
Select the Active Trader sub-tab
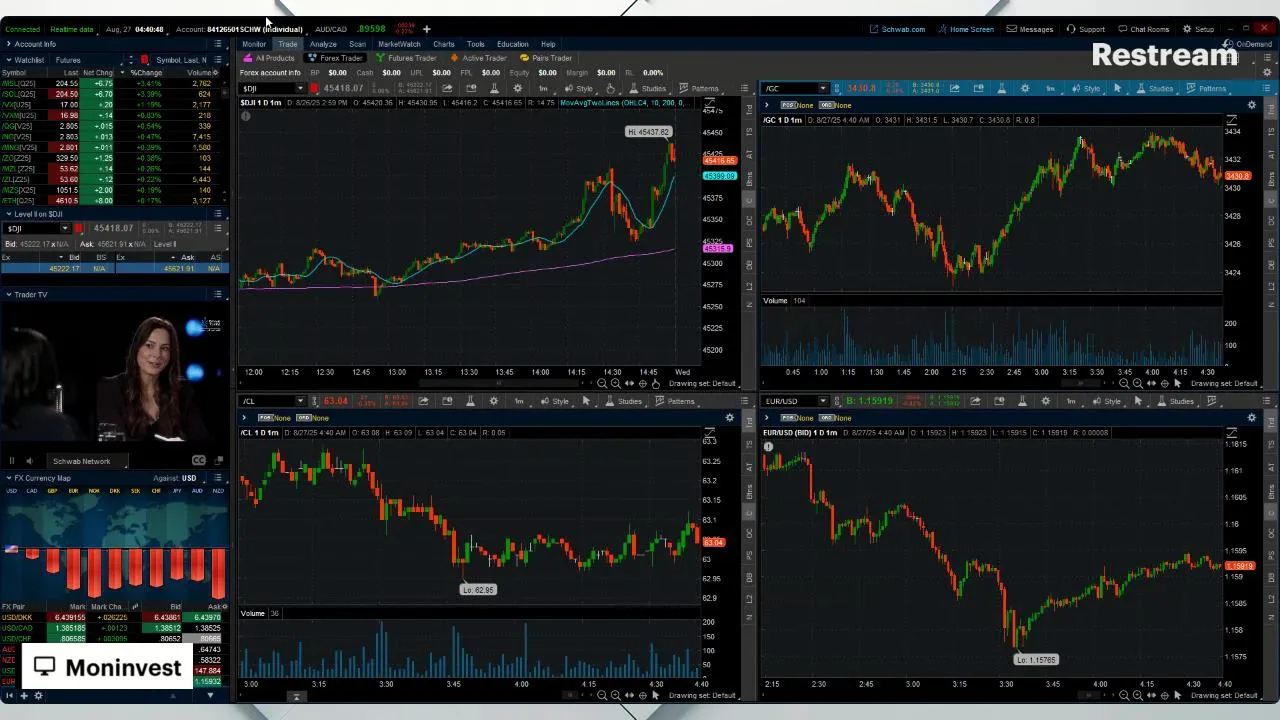(x=478, y=58)
